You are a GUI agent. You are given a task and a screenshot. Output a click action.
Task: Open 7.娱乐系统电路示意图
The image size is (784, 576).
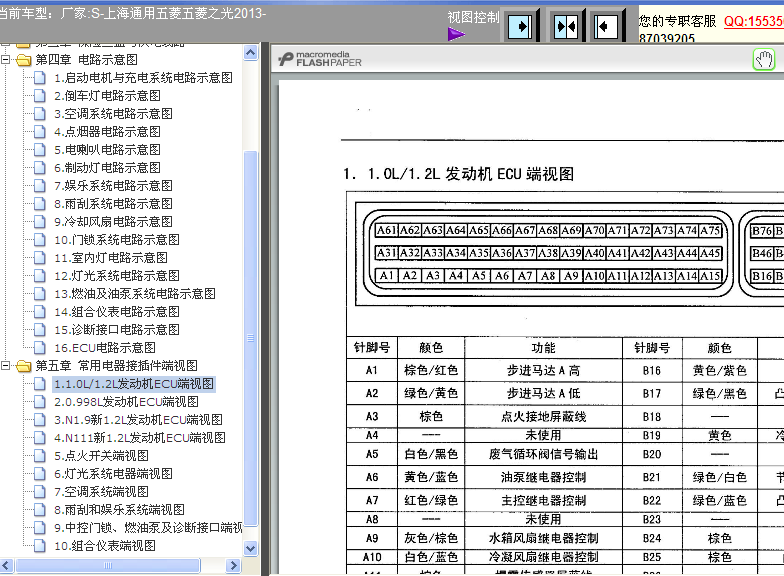click(113, 186)
